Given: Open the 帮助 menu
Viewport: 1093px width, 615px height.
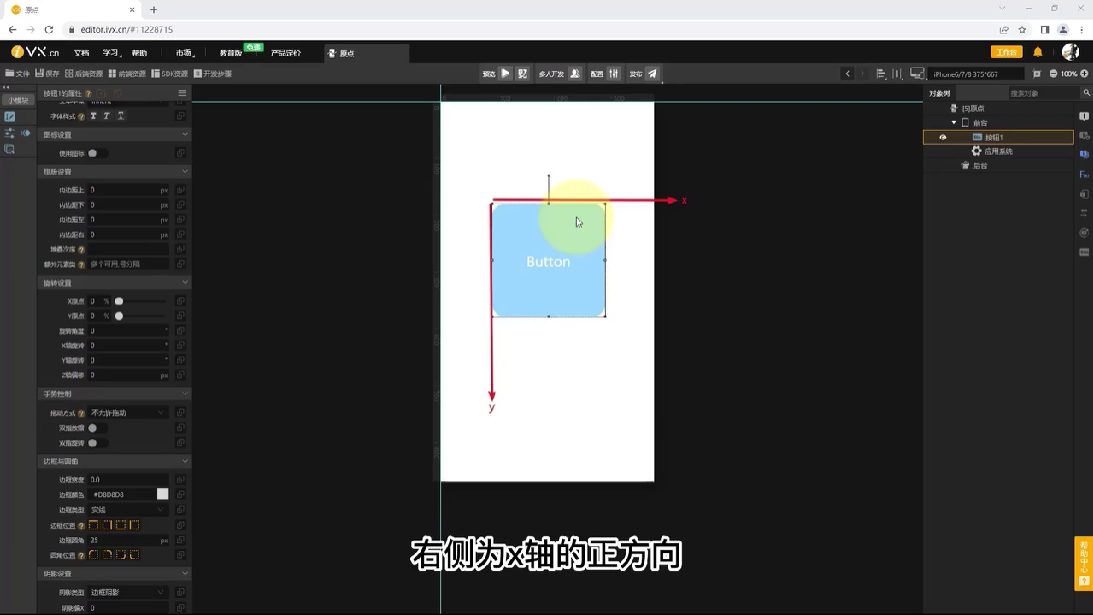Looking at the screenshot, I should click(139, 53).
